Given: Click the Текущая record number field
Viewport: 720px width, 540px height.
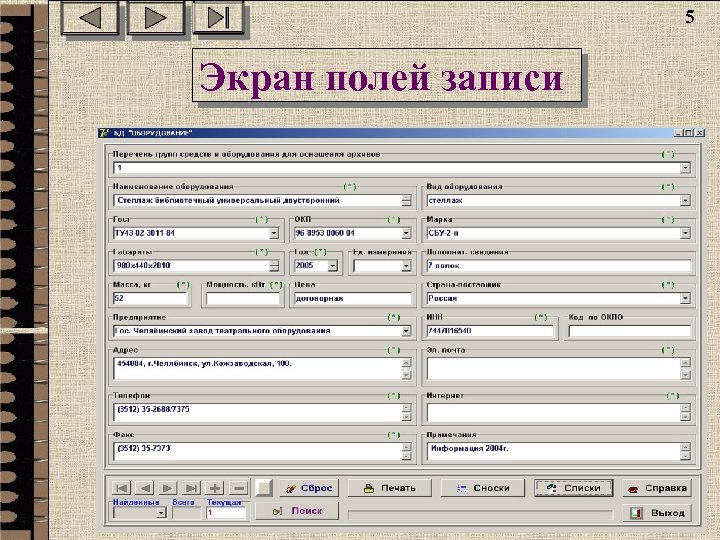Looking at the screenshot, I should coord(226,513).
